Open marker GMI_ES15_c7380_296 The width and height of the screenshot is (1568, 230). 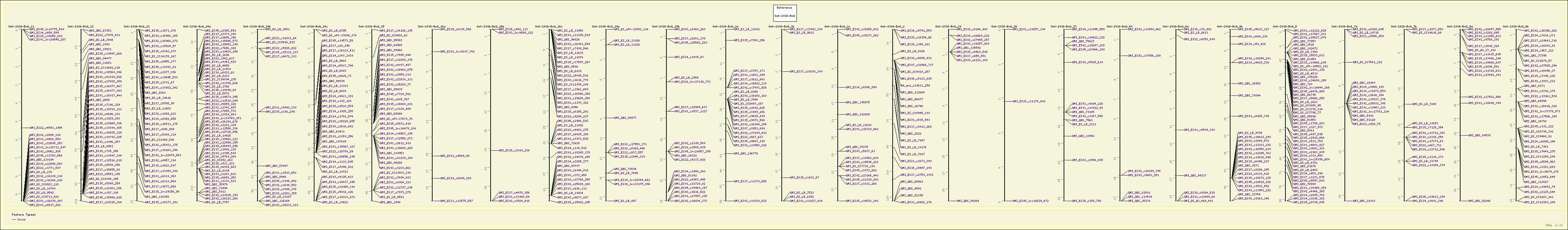[749, 40]
